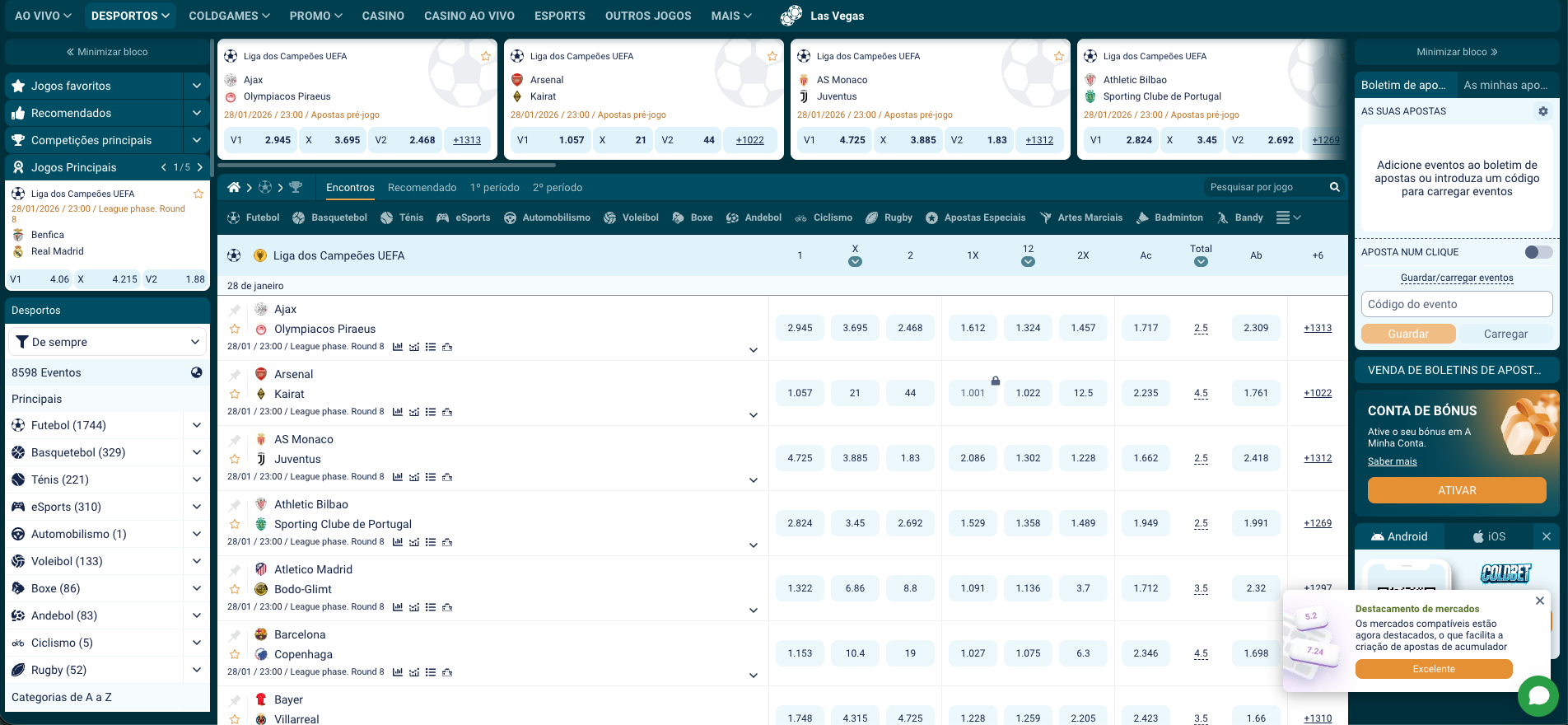Select Badminton in sports icon bar
Image resolution: width=1568 pixels, height=725 pixels.
(x=1169, y=217)
